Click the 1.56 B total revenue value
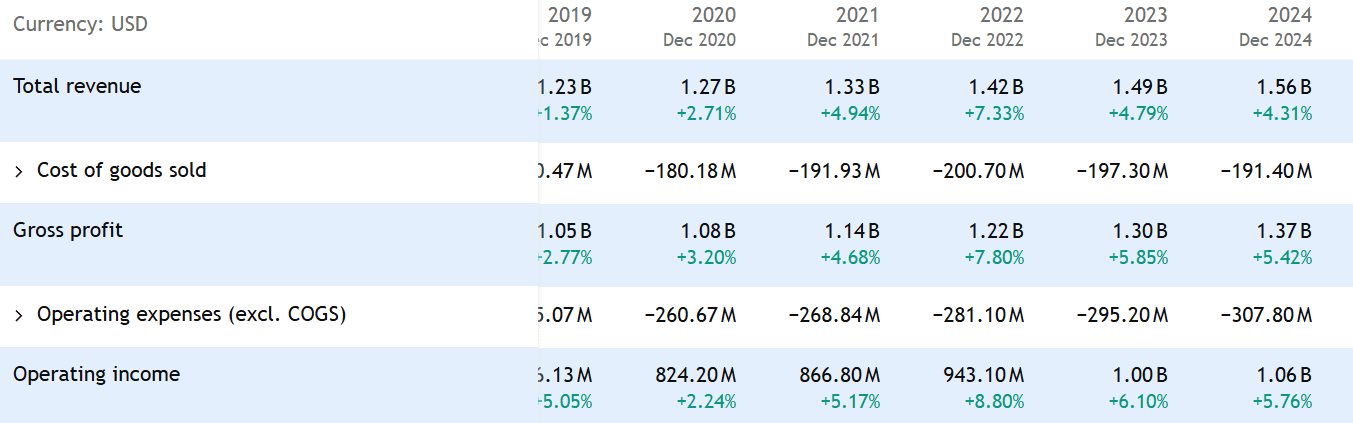Image resolution: width=1353 pixels, height=423 pixels. tap(1283, 87)
